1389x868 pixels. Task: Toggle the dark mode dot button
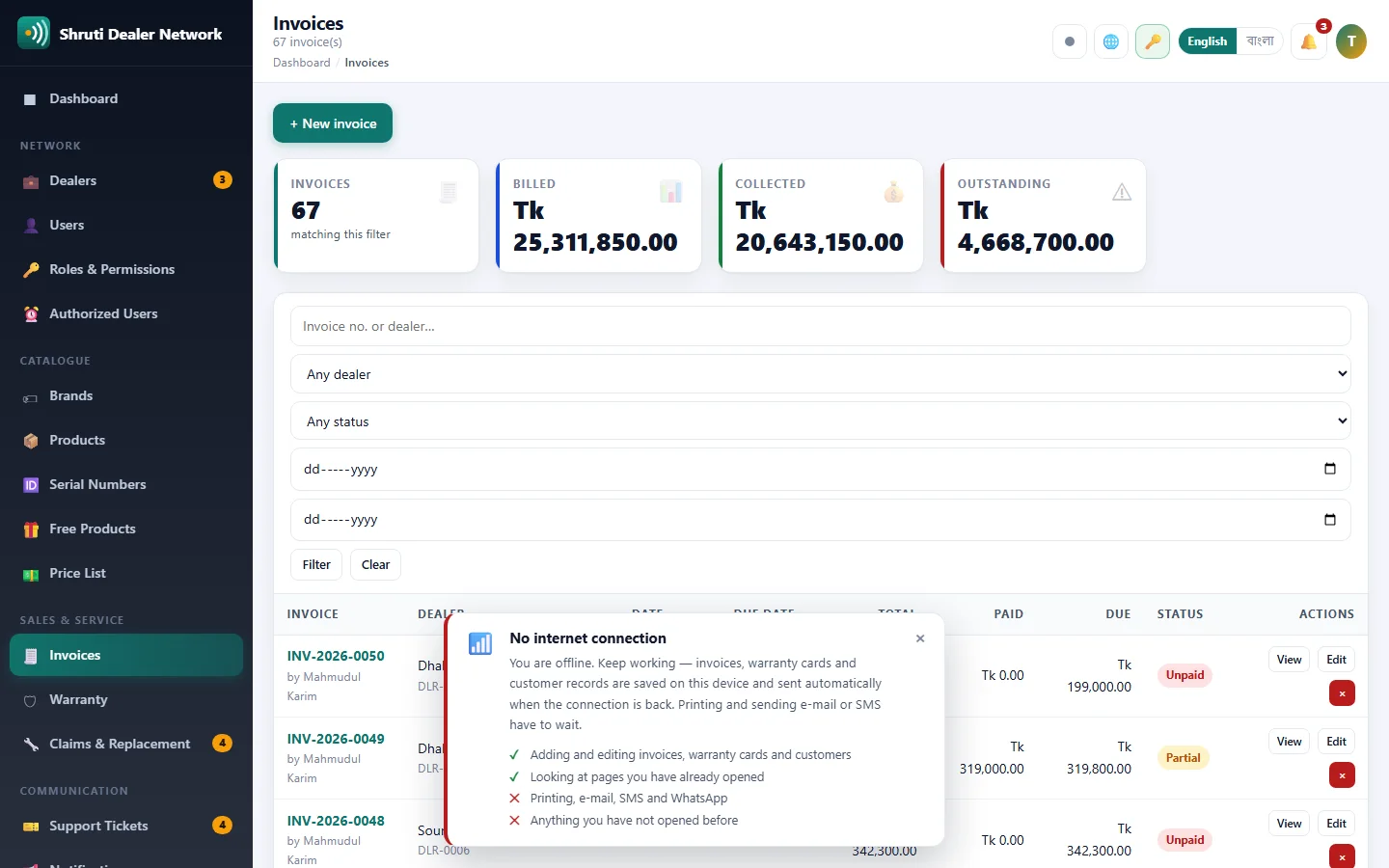click(1070, 41)
